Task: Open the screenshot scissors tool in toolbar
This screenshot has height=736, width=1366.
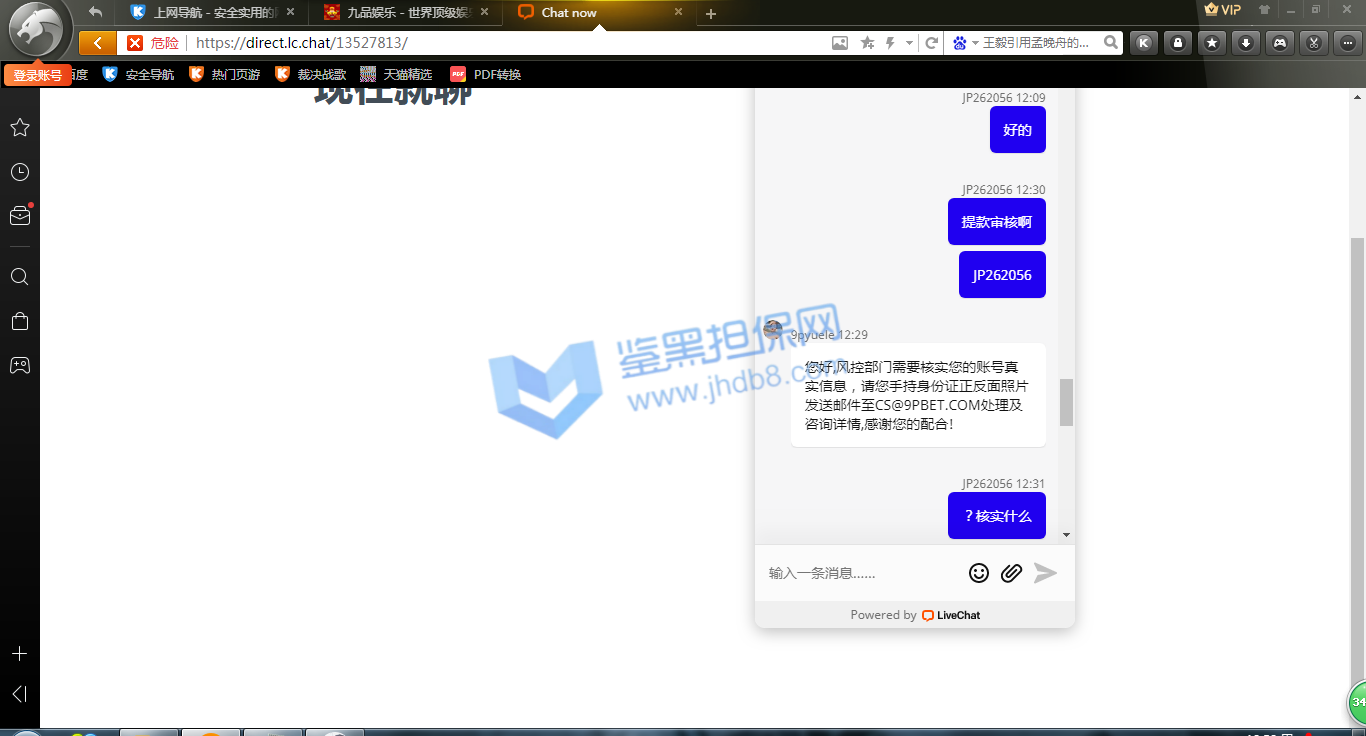Action: (x=1314, y=43)
